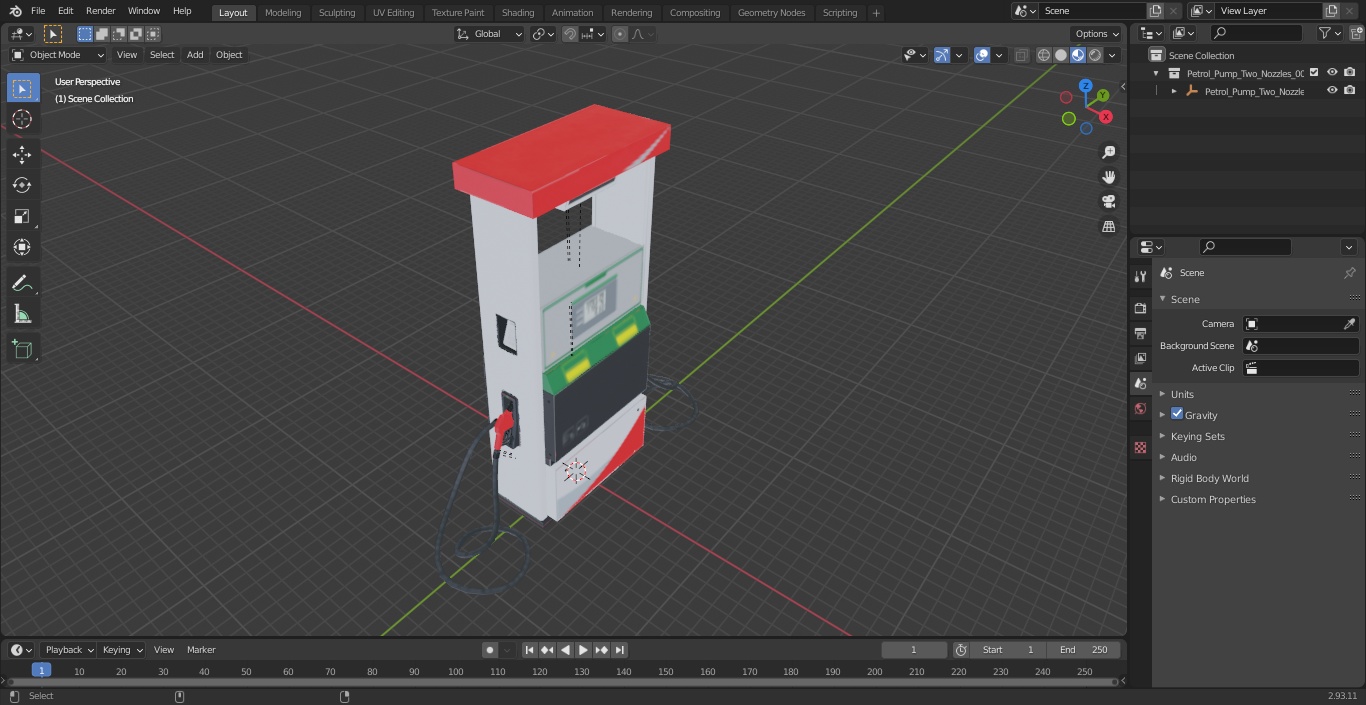Open the shading options dropdown arrow
Screen dimensions: 1366x705
tap(1112, 55)
